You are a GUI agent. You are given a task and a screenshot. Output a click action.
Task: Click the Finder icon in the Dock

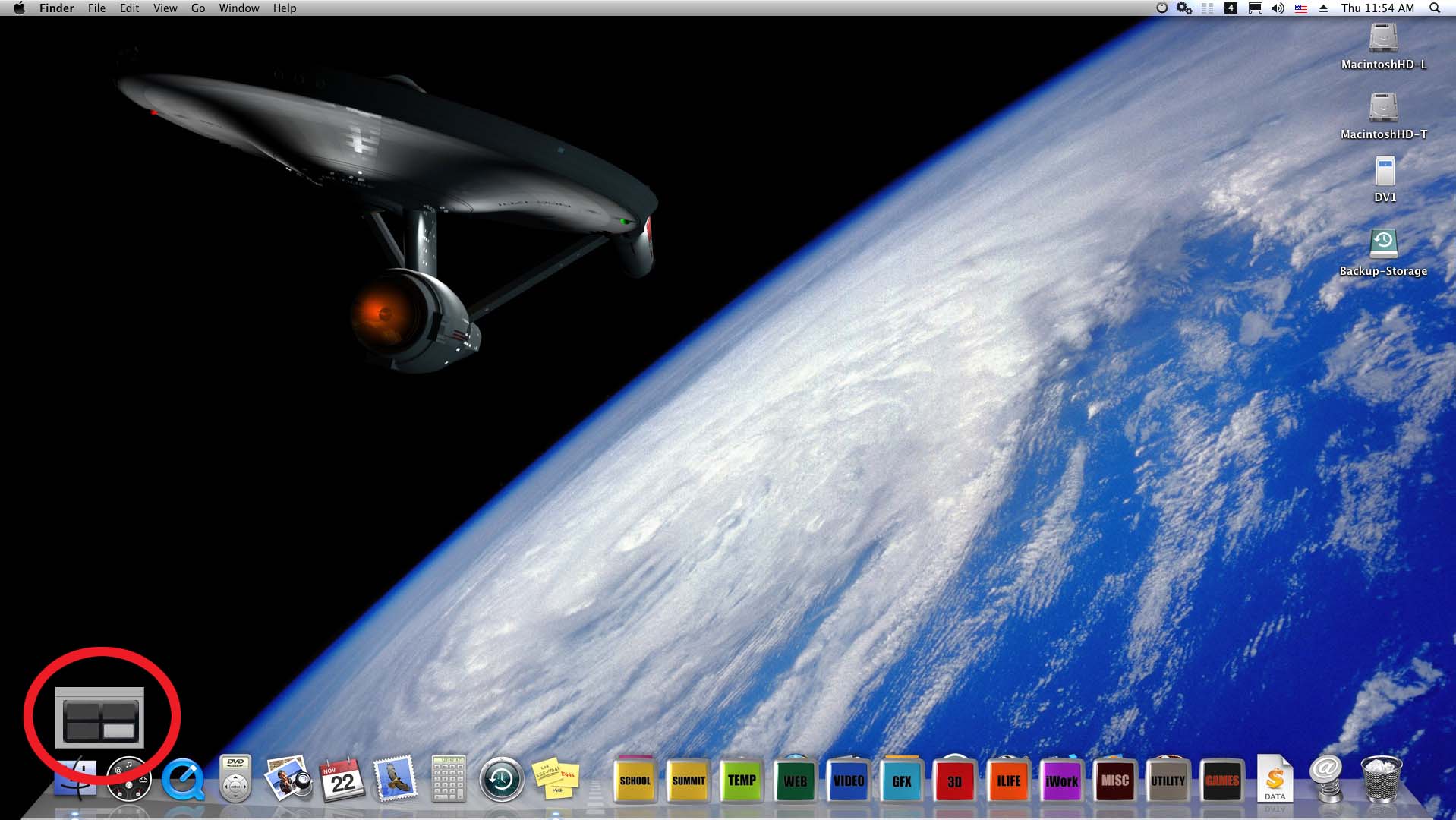(75, 778)
